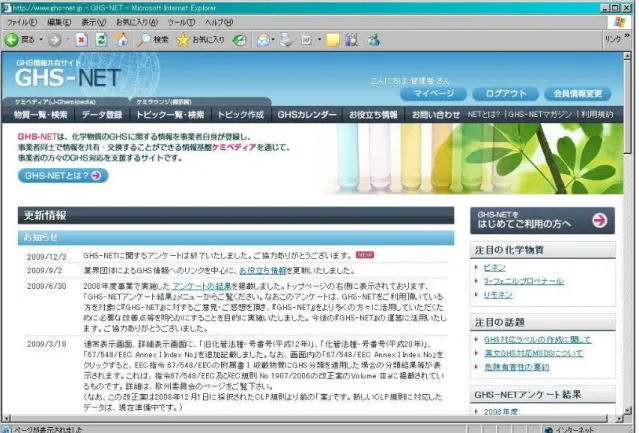Open トピック一覧・検索 navigation item
This screenshot has height=433, width=639.
170,115
